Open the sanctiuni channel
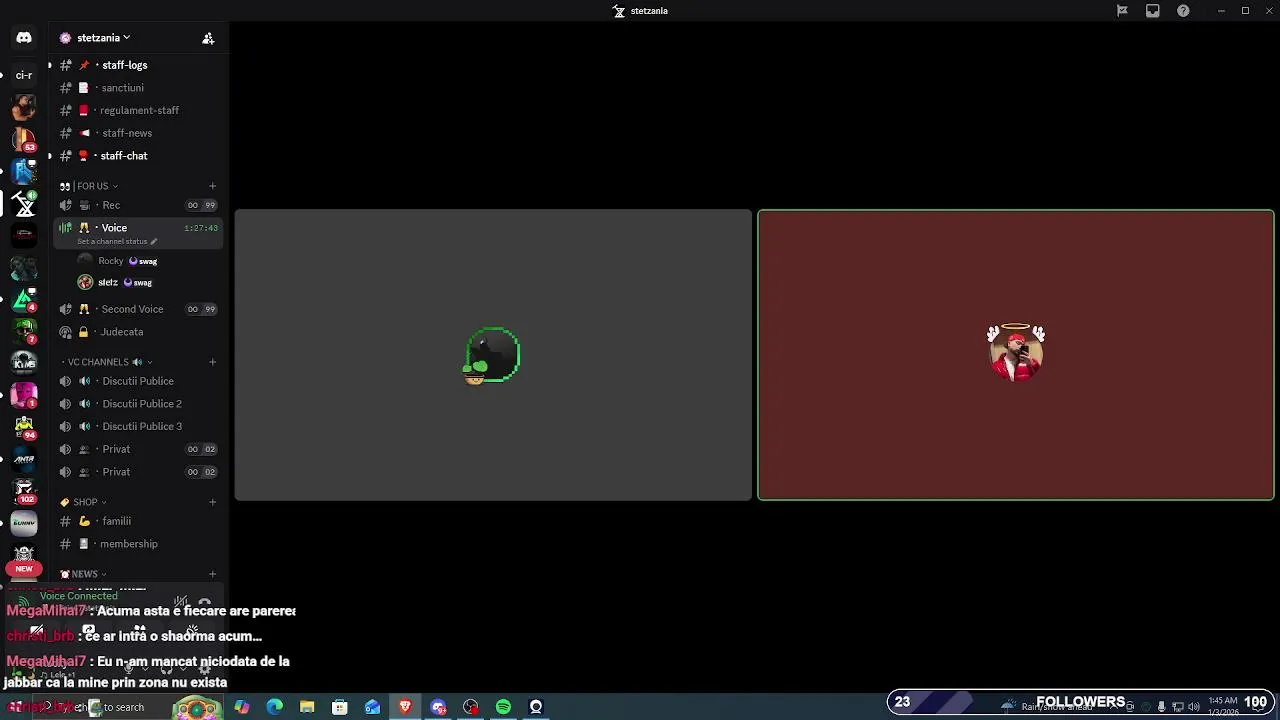This screenshot has width=1280, height=720. pyautogui.click(x=138, y=88)
